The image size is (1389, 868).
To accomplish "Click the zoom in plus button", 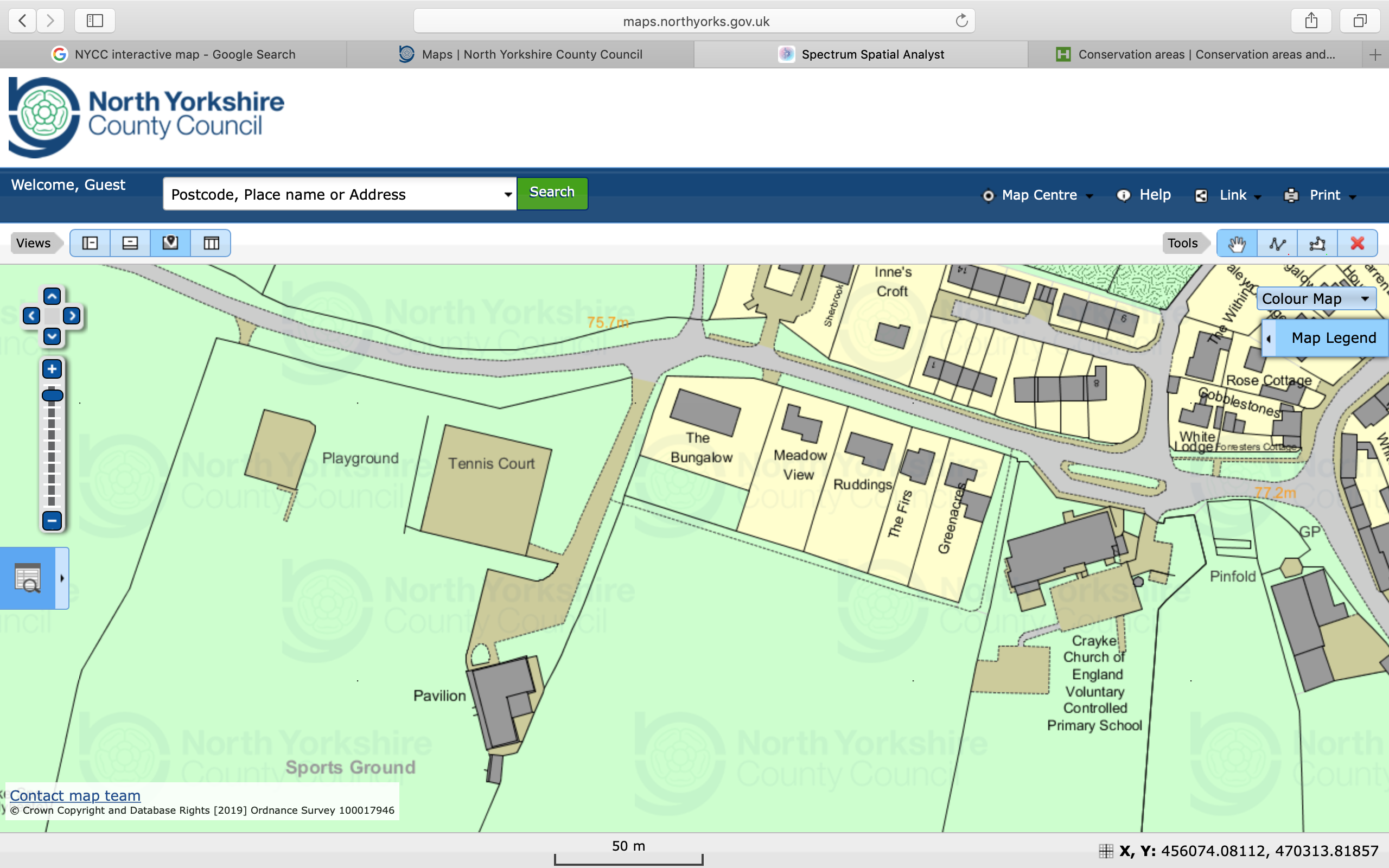I will pyautogui.click(x=52, y=369).
